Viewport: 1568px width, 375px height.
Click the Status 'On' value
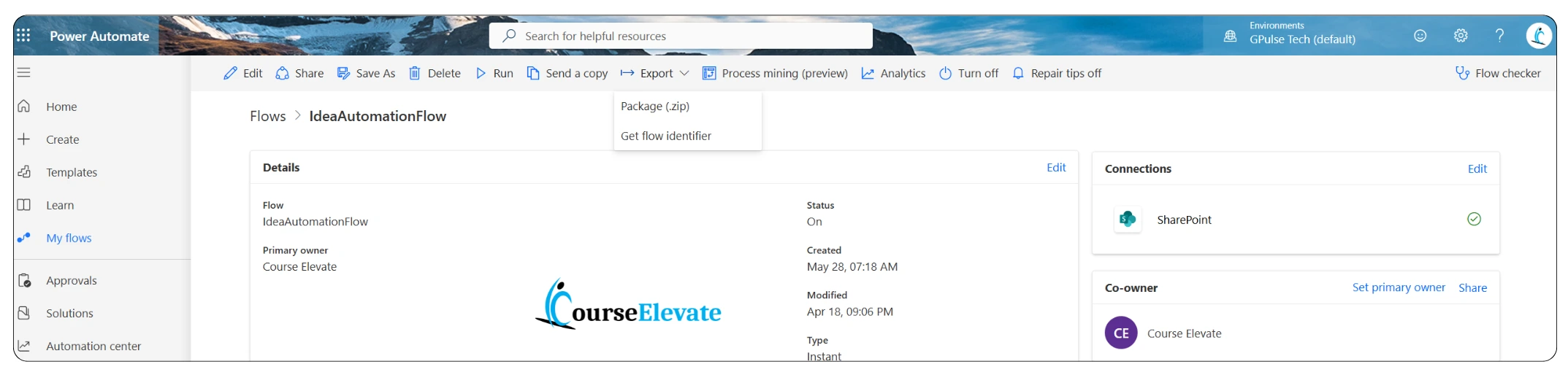(814, 222)
